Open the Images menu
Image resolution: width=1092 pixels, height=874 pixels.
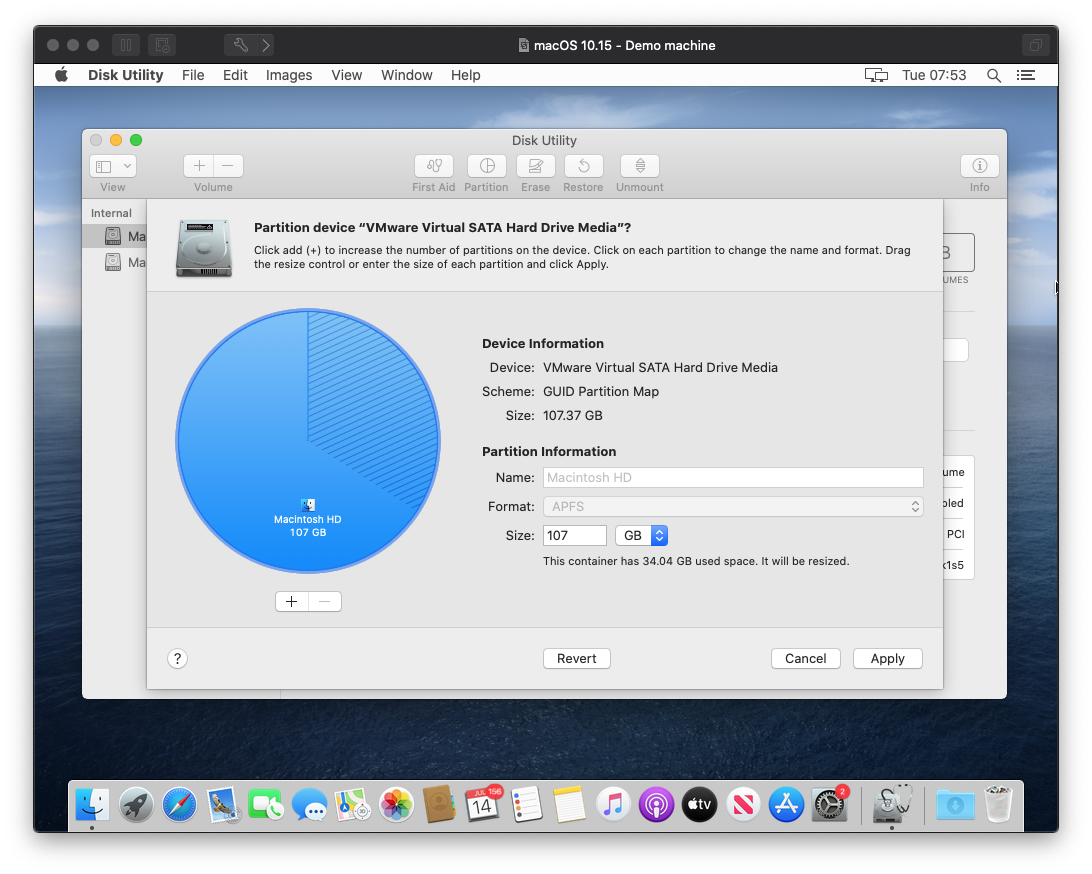tap(289, 75)
